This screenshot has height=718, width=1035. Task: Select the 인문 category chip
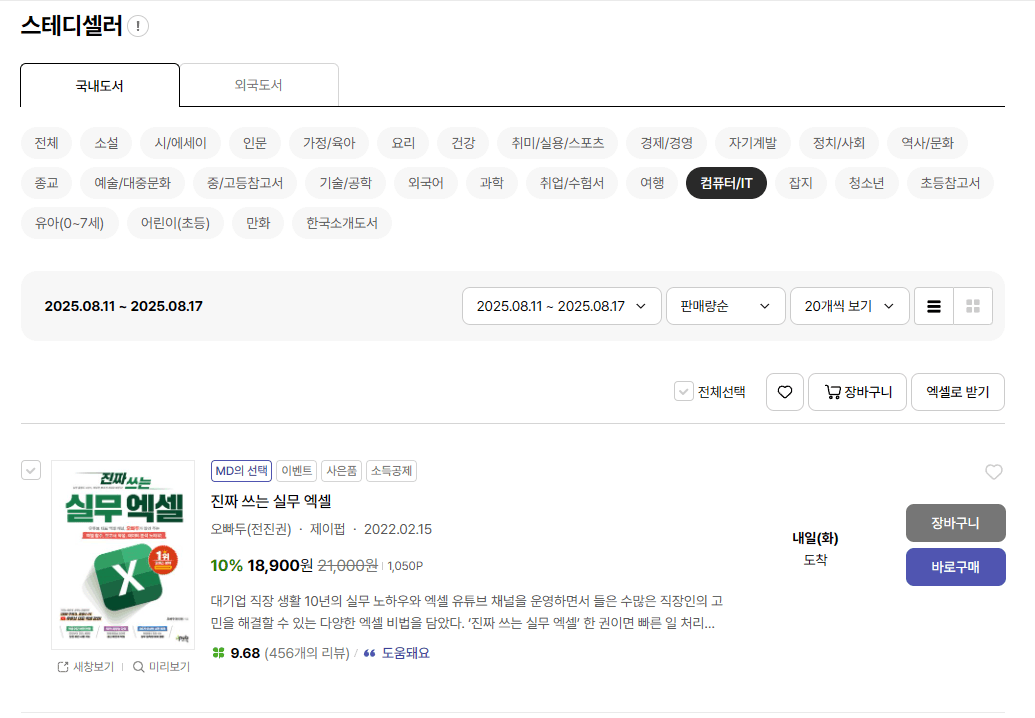click(254, 143)
